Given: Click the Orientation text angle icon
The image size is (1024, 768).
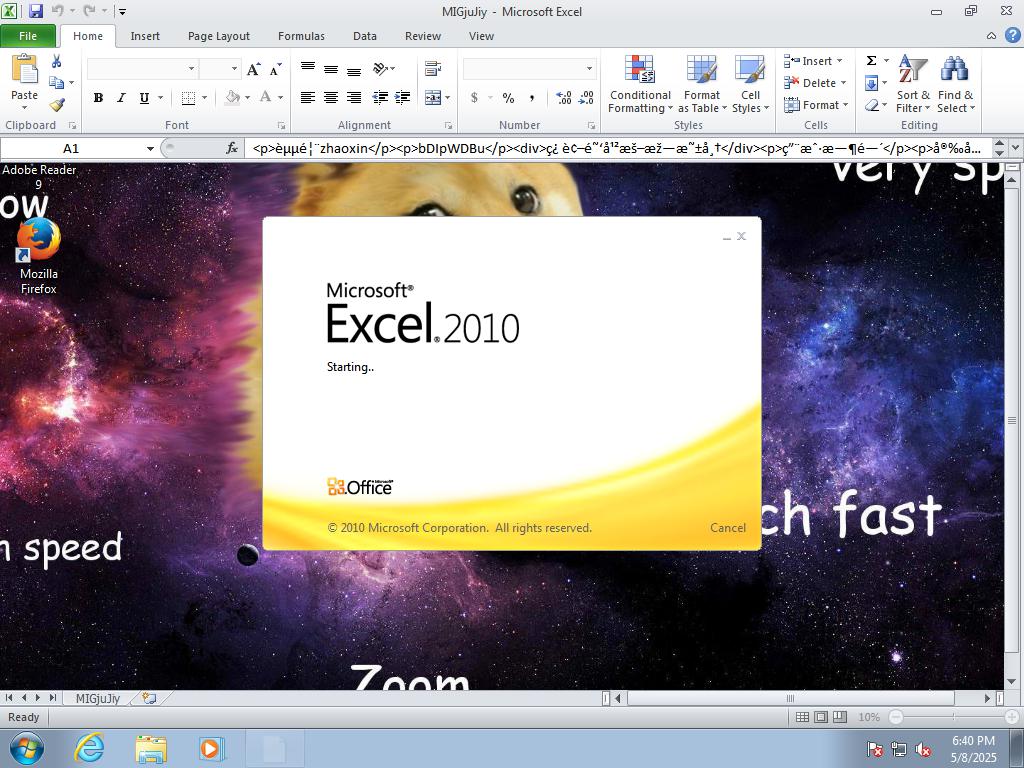Looking at the screenshot, I should point(381,69).
